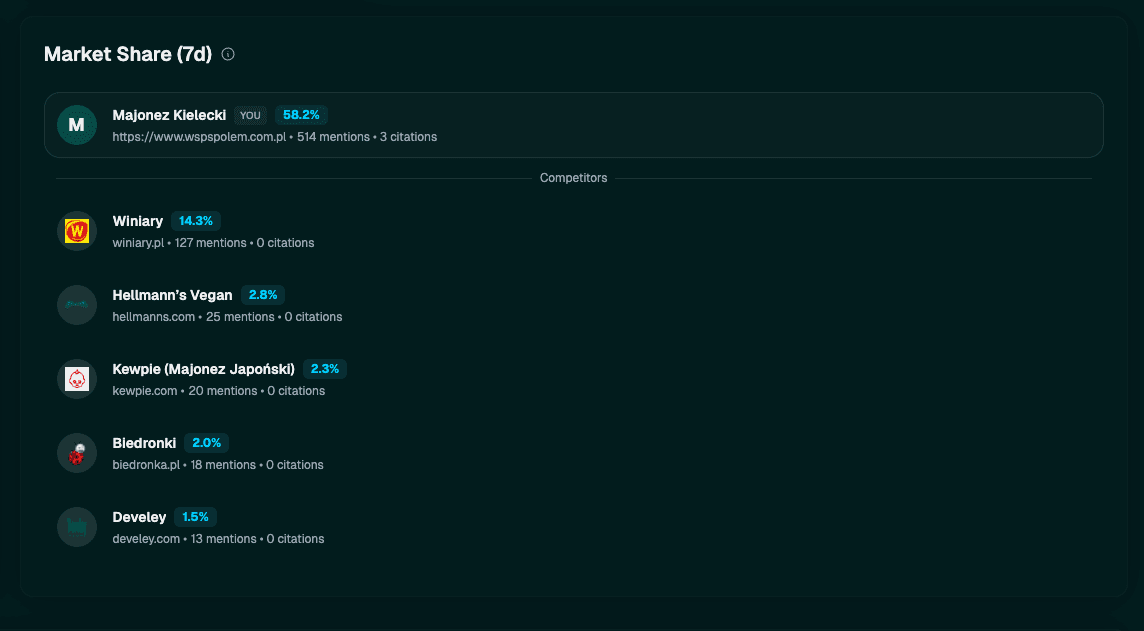Screen dimensions: 1144x631
Task: Click the Majonez Kielecki brand avatar
Action: [77, 125]
